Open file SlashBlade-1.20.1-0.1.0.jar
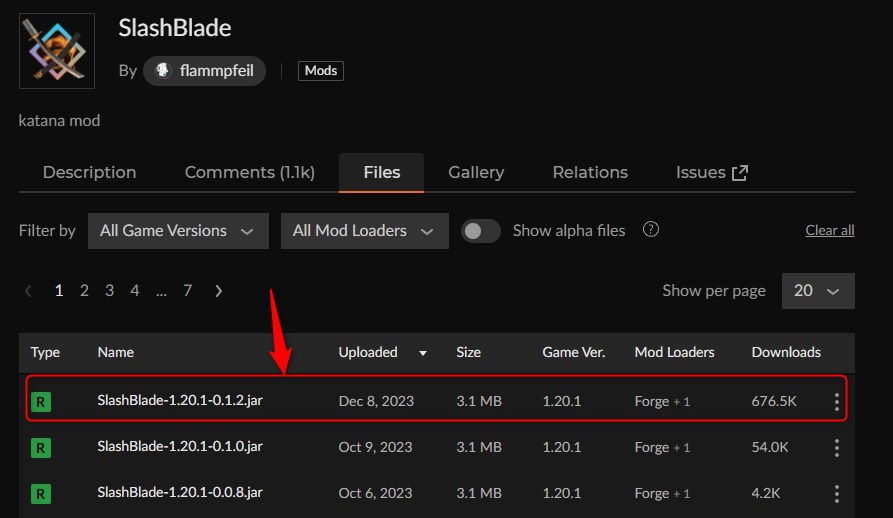893x518 pixels. [x=180, y=446]
